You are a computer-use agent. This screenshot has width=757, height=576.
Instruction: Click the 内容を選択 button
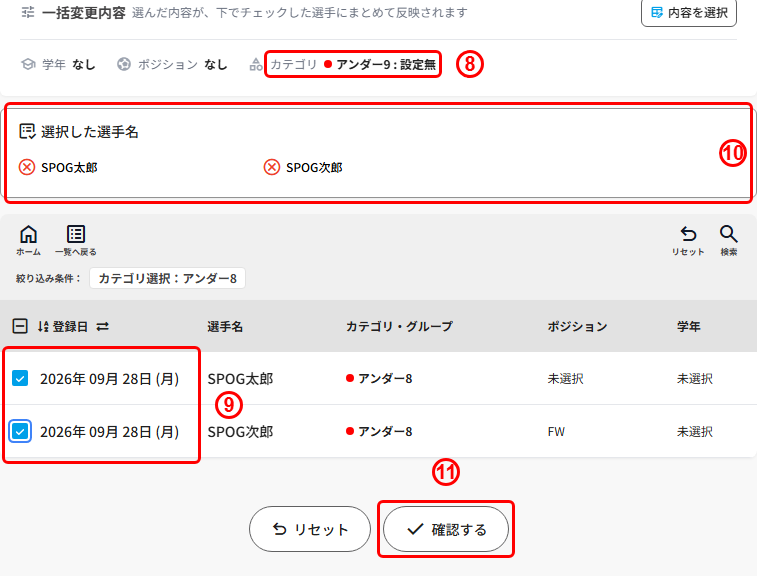(x=688, y=13)
